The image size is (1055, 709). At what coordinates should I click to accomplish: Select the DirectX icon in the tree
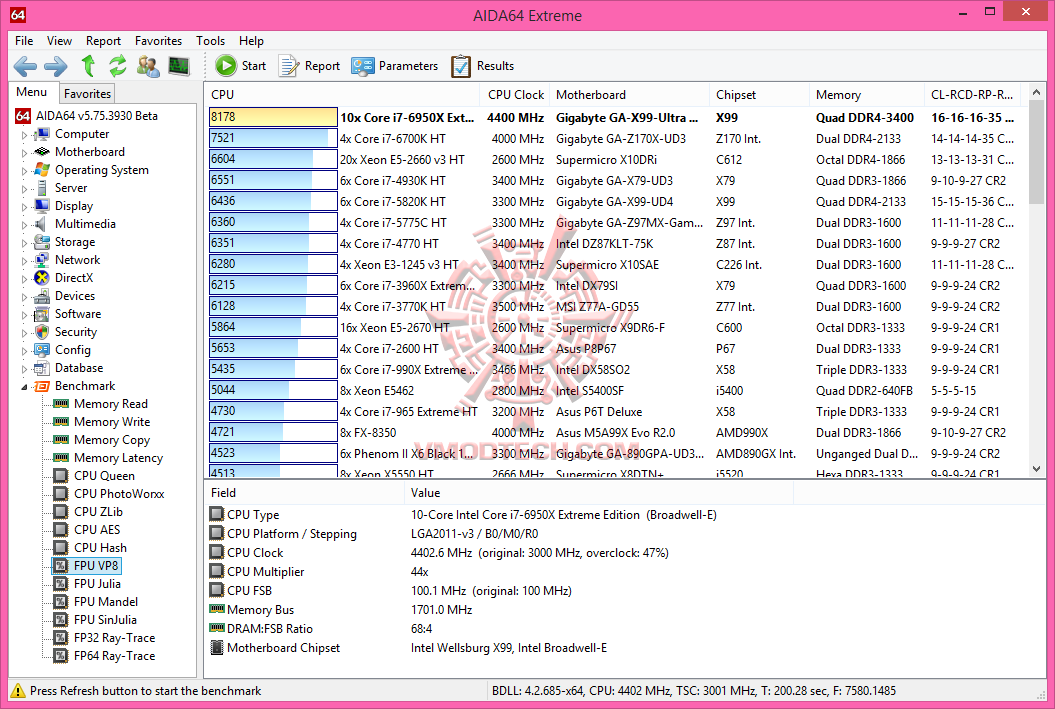coord(42,278)
